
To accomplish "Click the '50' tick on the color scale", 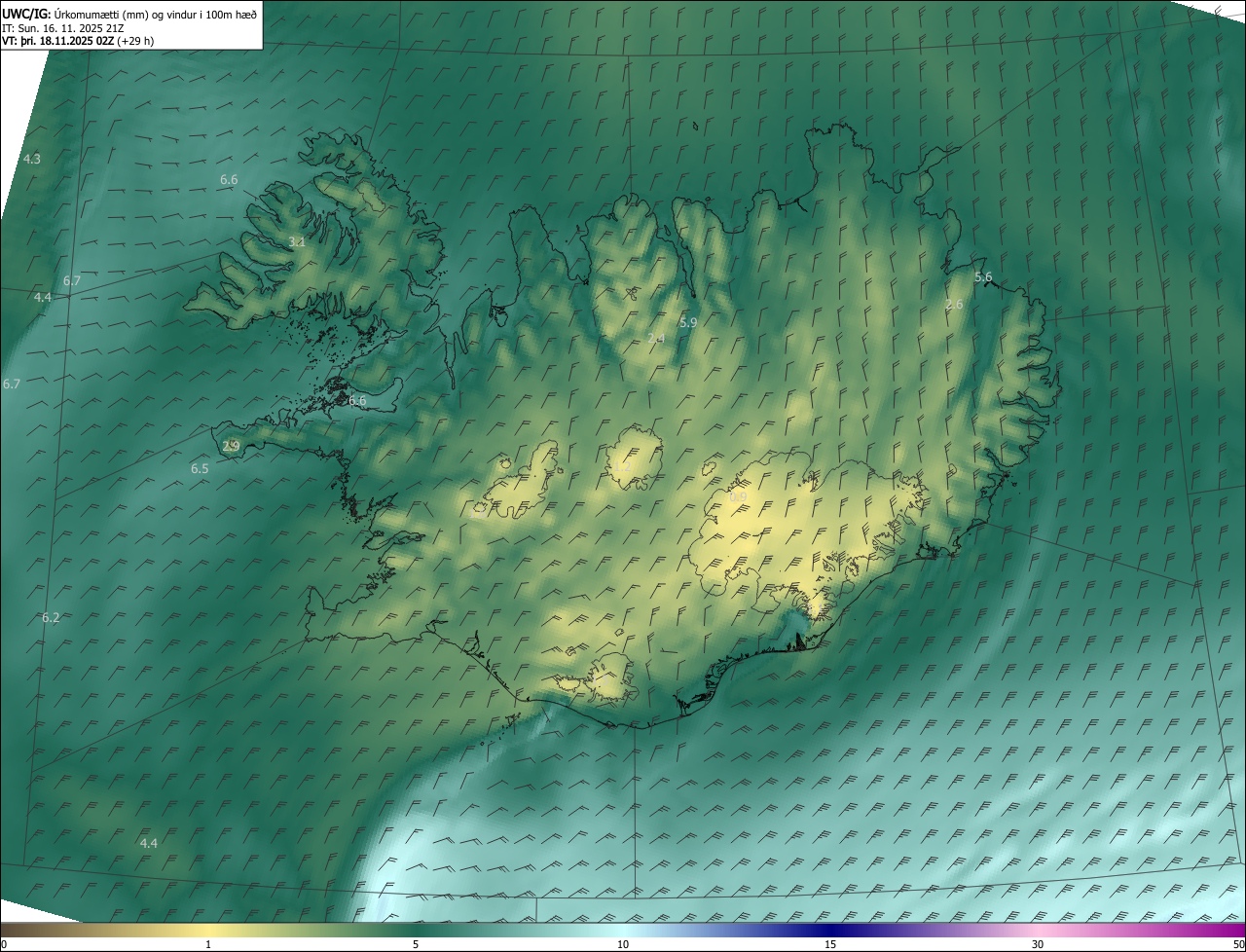I will [1239, 945].
